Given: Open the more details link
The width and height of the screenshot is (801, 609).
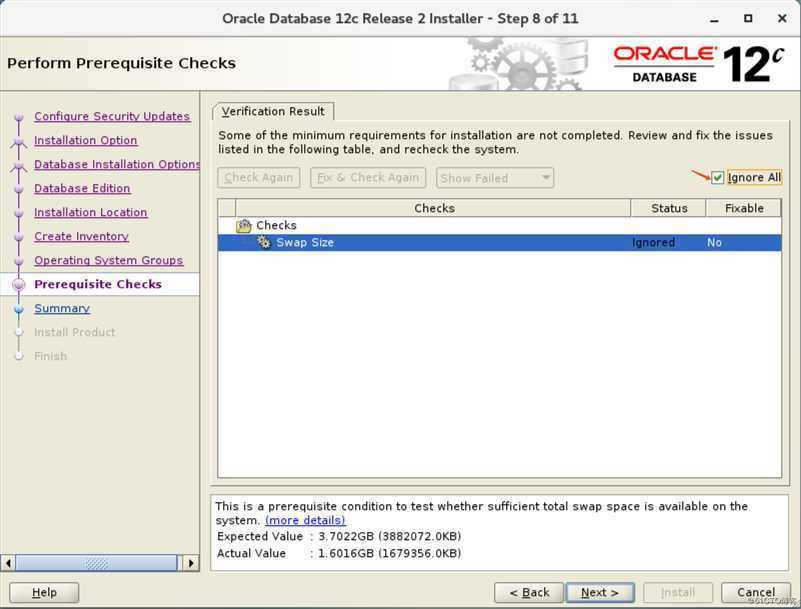Looking at the screenshot, I should click(x=305, y=520).
